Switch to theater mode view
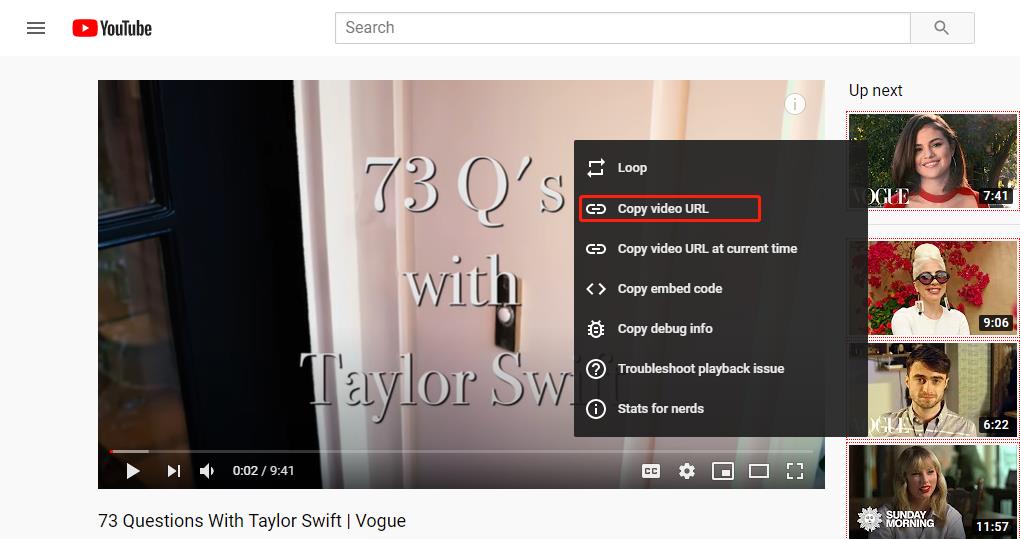Image resolution: width=1020 pixels, height=539 pixels. pyautogui.click(x=758, y=471)
